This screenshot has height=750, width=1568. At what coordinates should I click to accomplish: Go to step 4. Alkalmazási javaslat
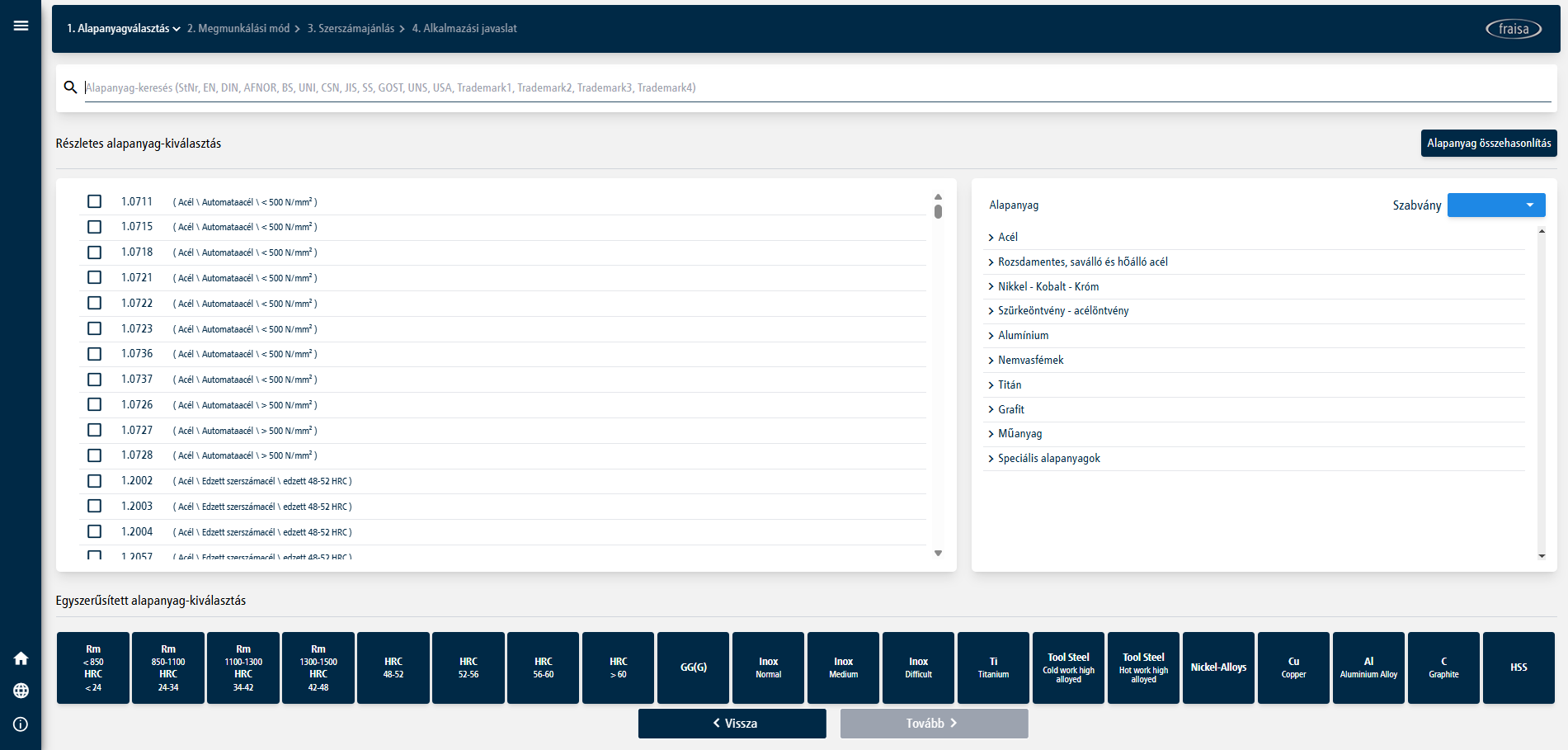click(464, 28)
